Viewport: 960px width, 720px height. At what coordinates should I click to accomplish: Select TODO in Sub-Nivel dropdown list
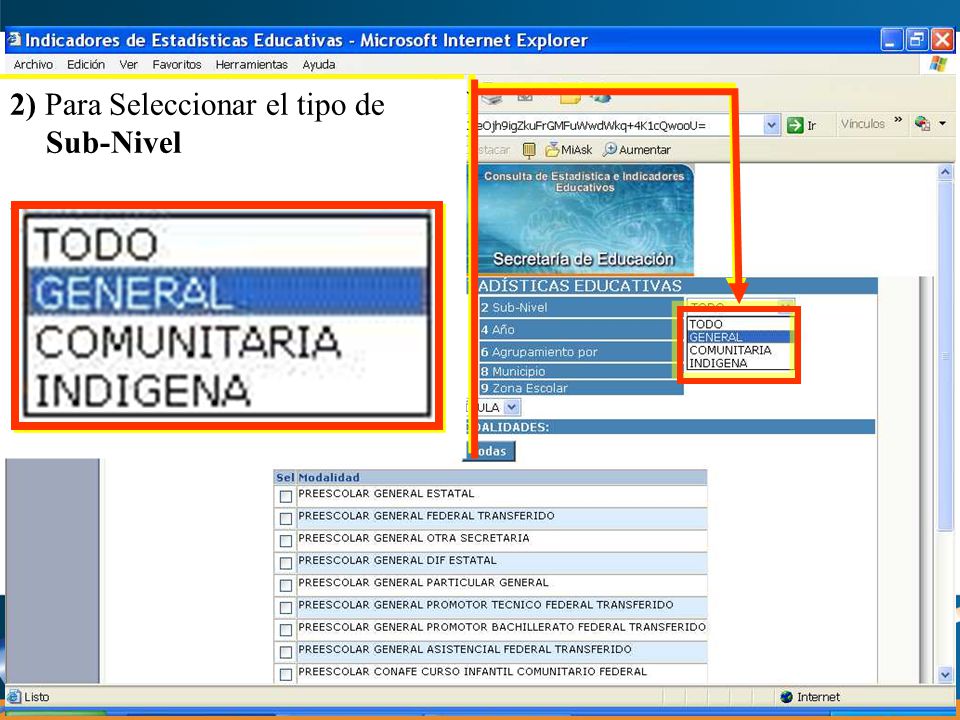tap(739, 324)
